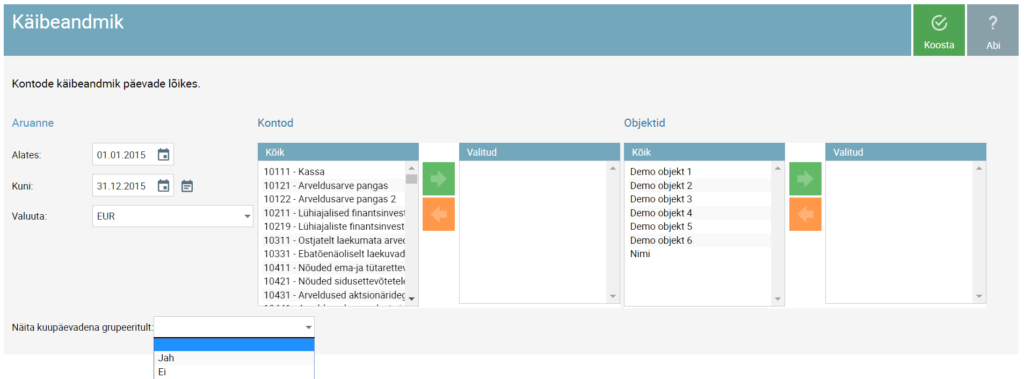Click the Kontod list scrollbar thumb
The image size is (1024, 379).
pos(411,178)
